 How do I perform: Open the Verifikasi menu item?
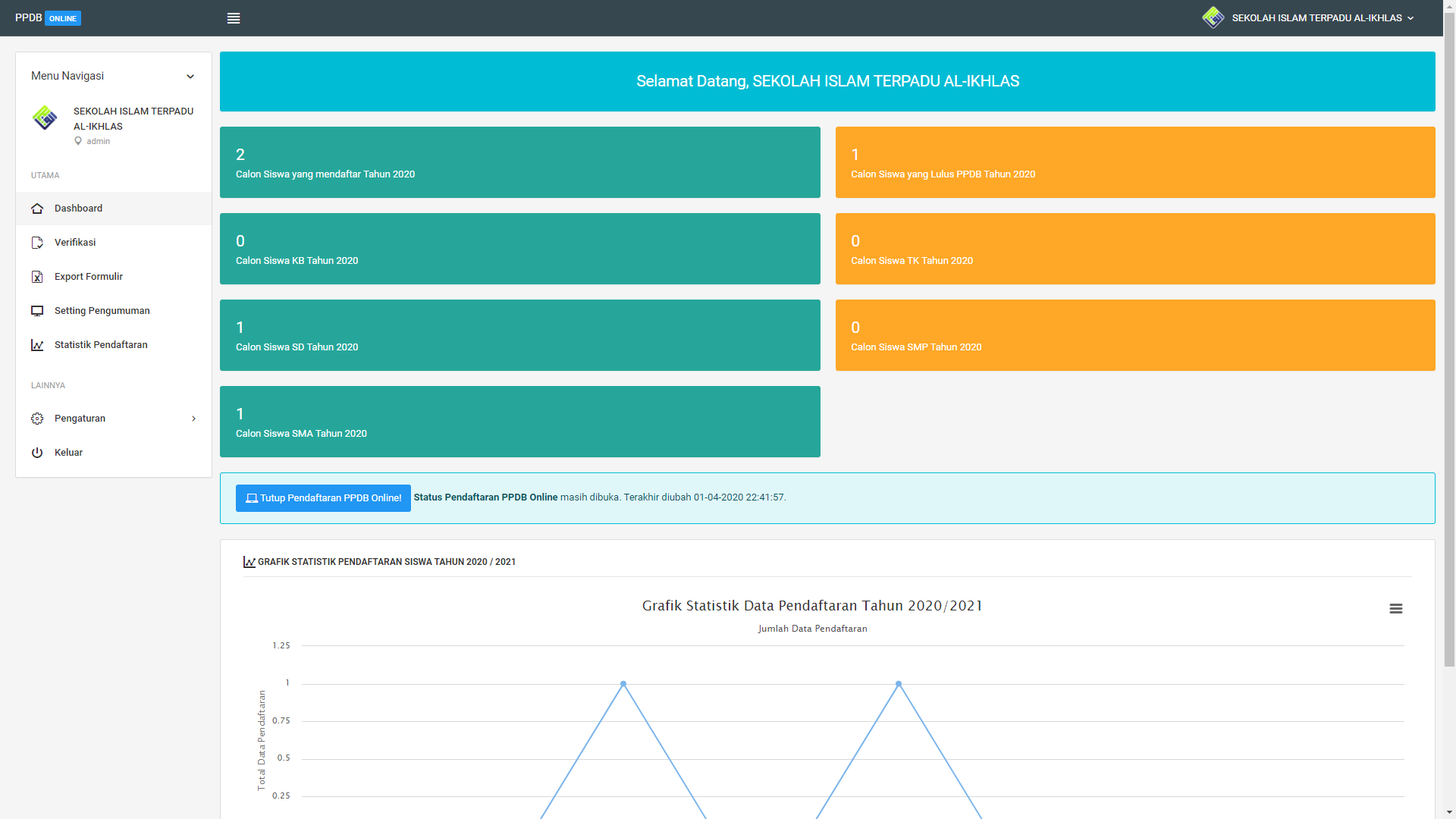pos(75,243)
